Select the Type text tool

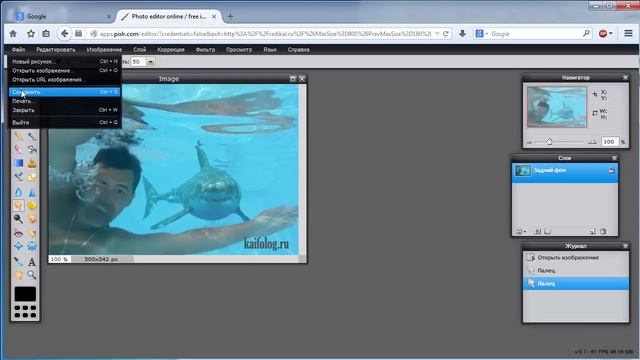tap(32, 261)
